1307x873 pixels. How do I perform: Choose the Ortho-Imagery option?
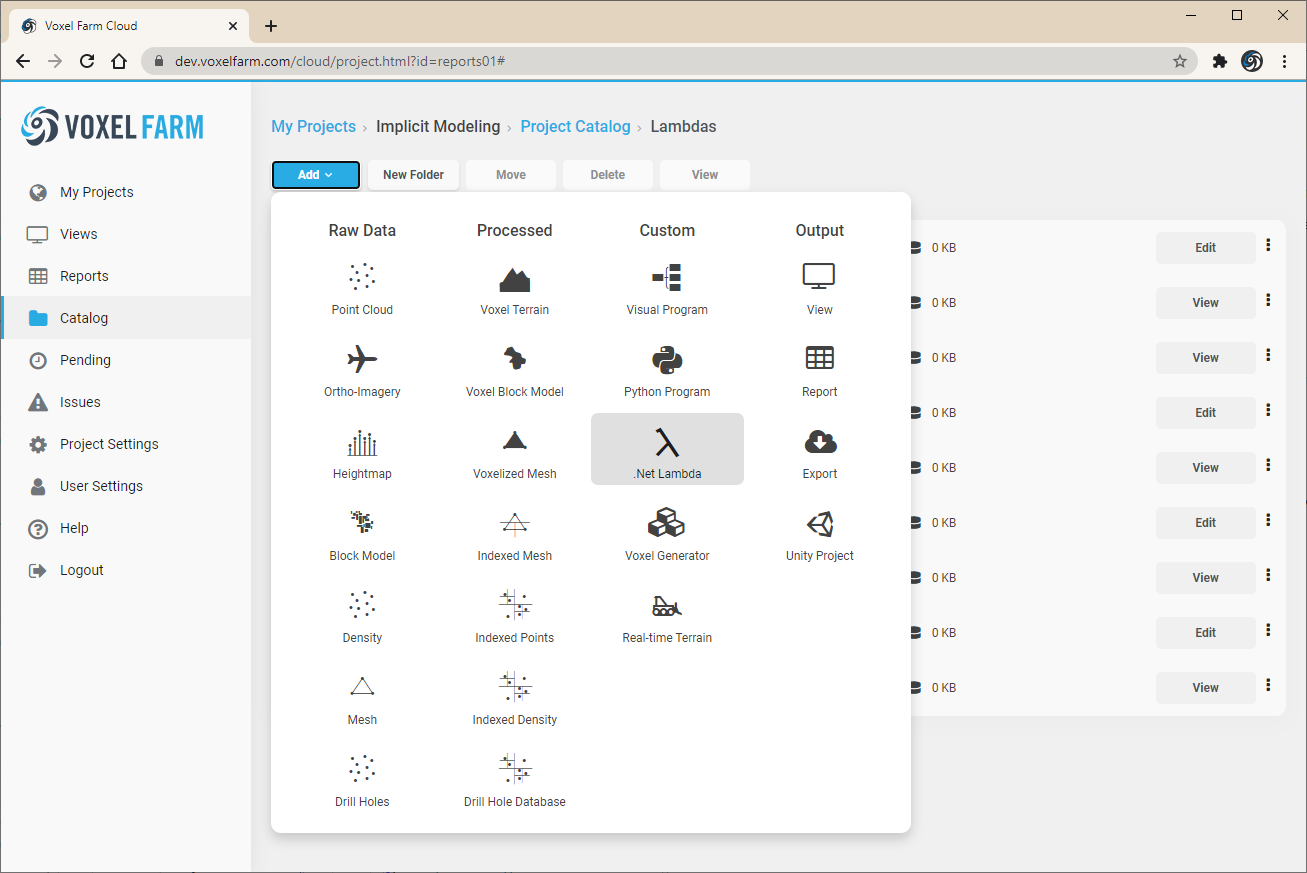point(362,372)
